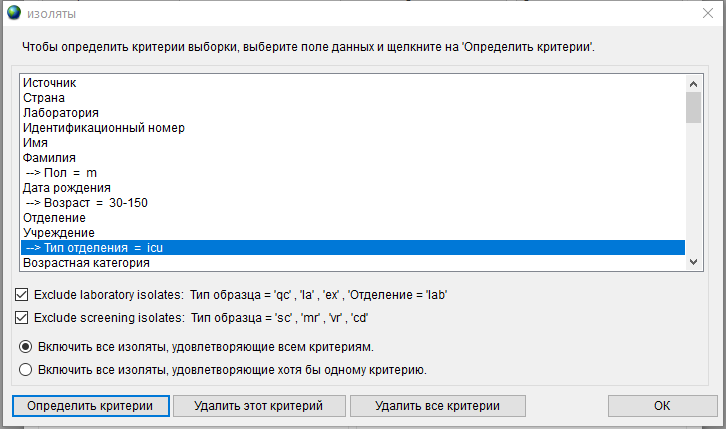Click the Удалить все критерии button
Screen dimensions: 726x429
[x=438, y=406]
